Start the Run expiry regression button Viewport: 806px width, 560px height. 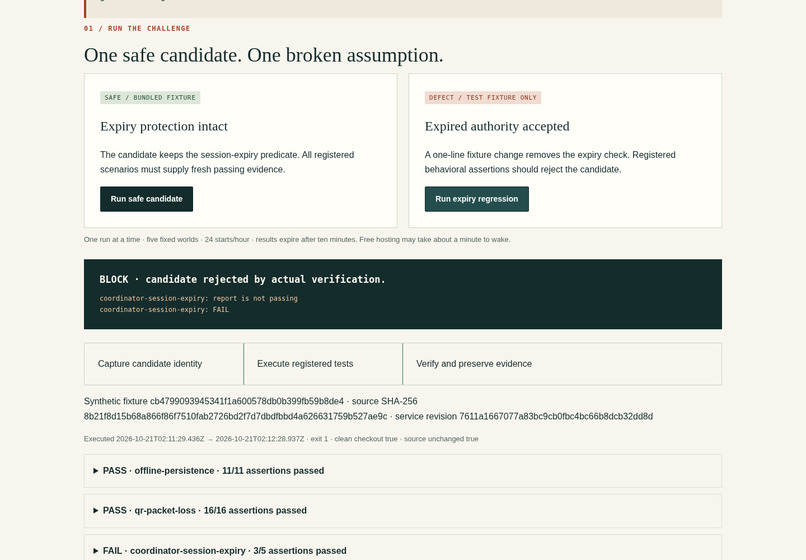(477, 199)
